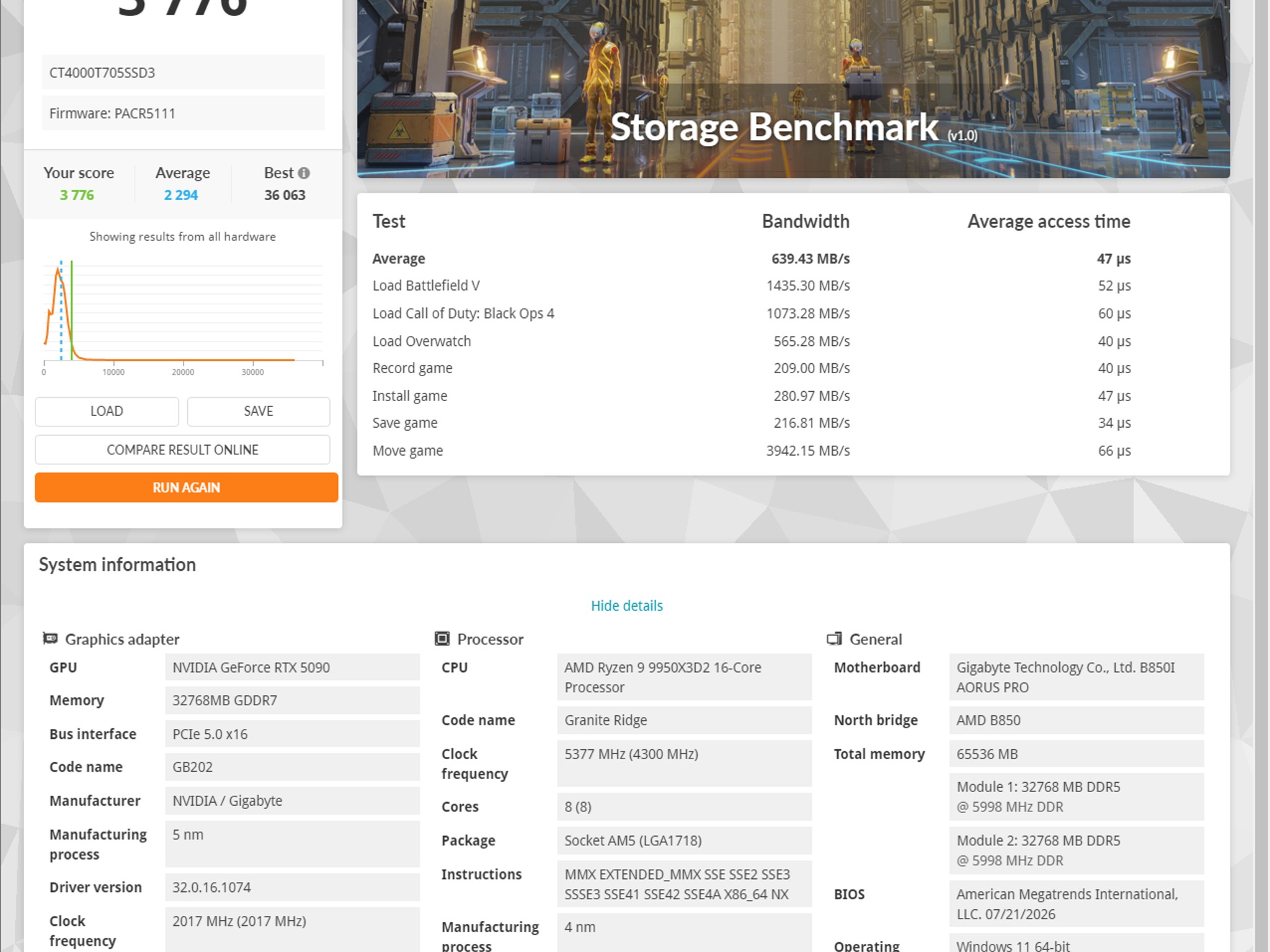Click Module 1: 32768 MB DDR5 entry
This screenshot has height=952, width=1270.
tap(1077, 796)
